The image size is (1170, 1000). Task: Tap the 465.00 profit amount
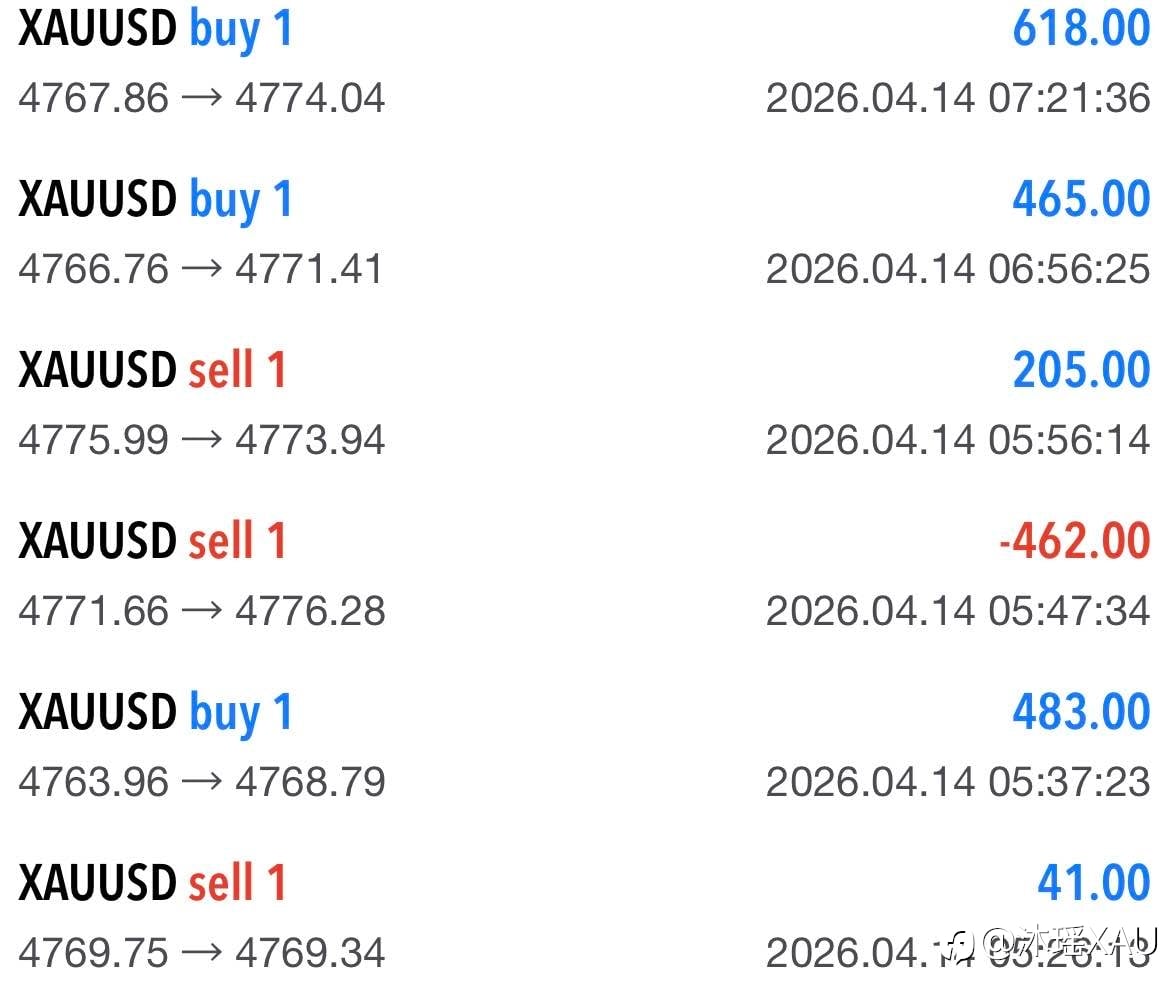(1081, 199)
